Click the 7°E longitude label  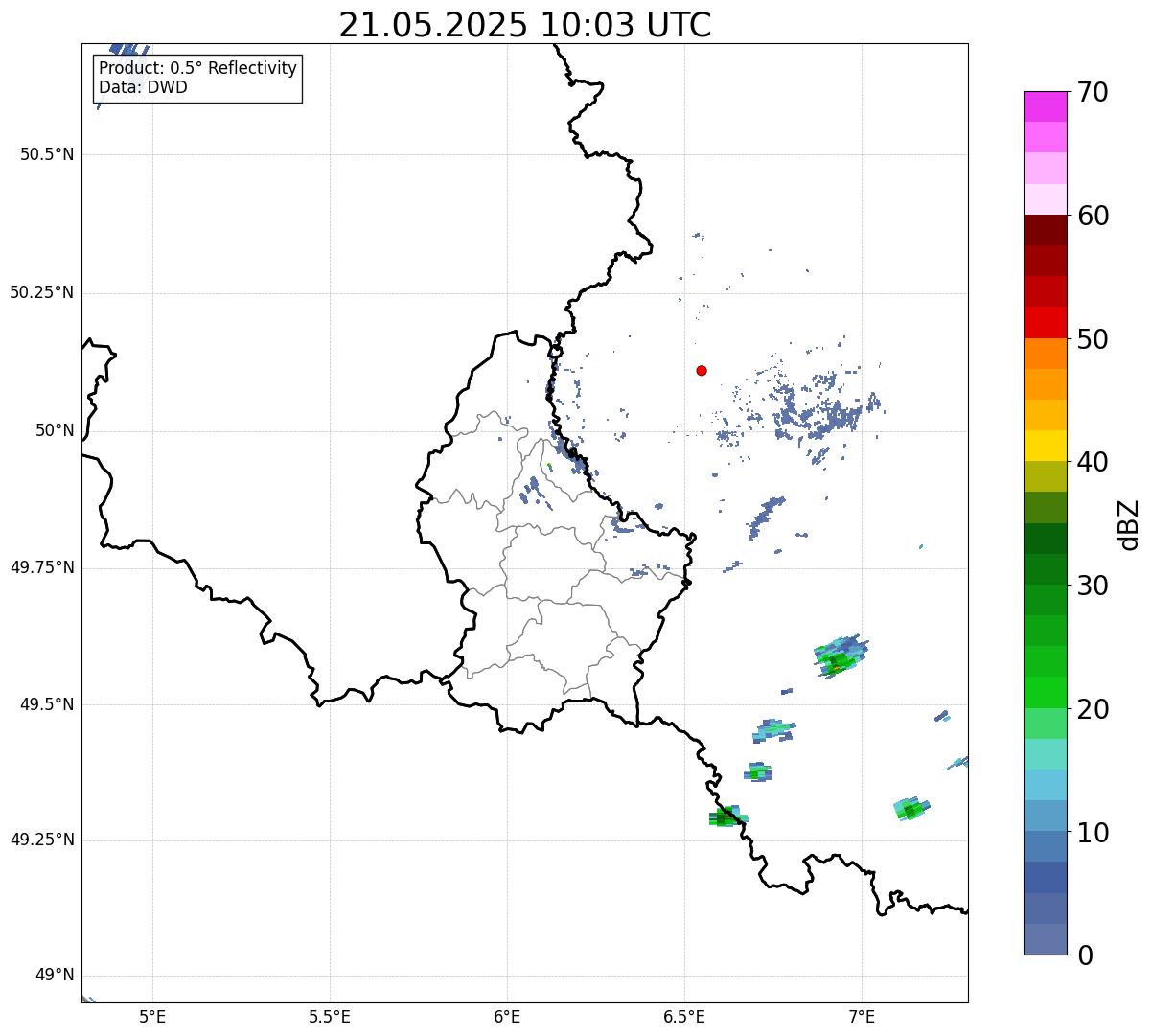point(862,1016)
